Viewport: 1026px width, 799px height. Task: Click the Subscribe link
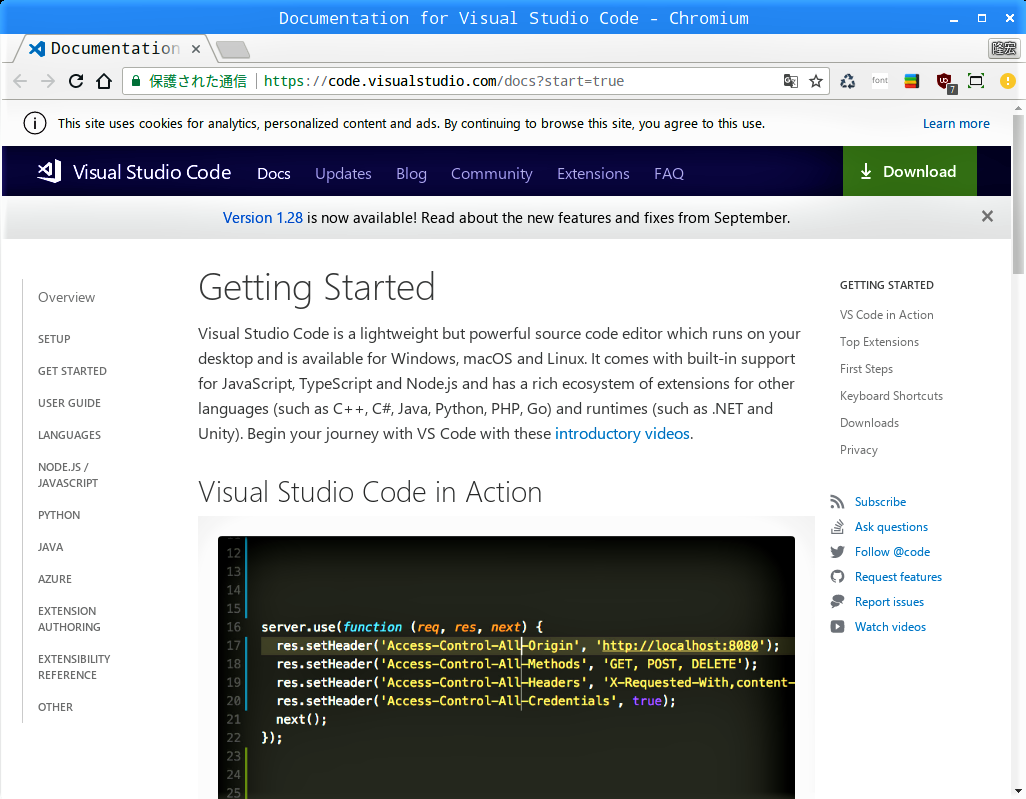click(x=880, y=502)
